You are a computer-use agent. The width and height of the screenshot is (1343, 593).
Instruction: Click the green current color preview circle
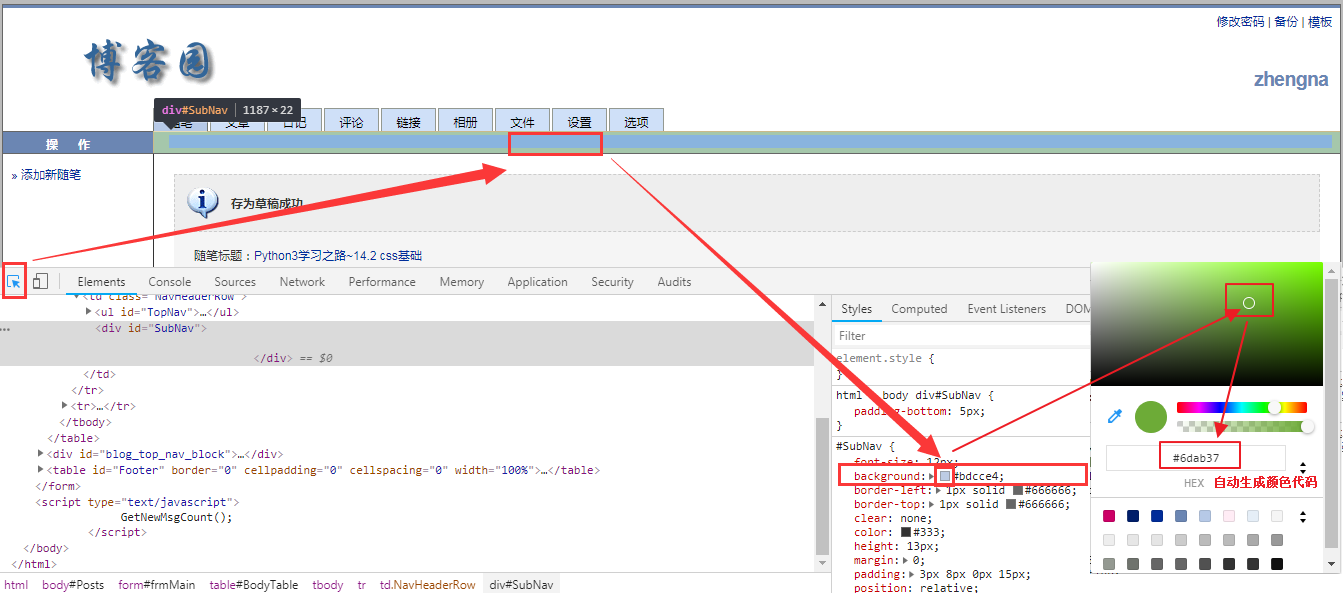click(1151, 416)
